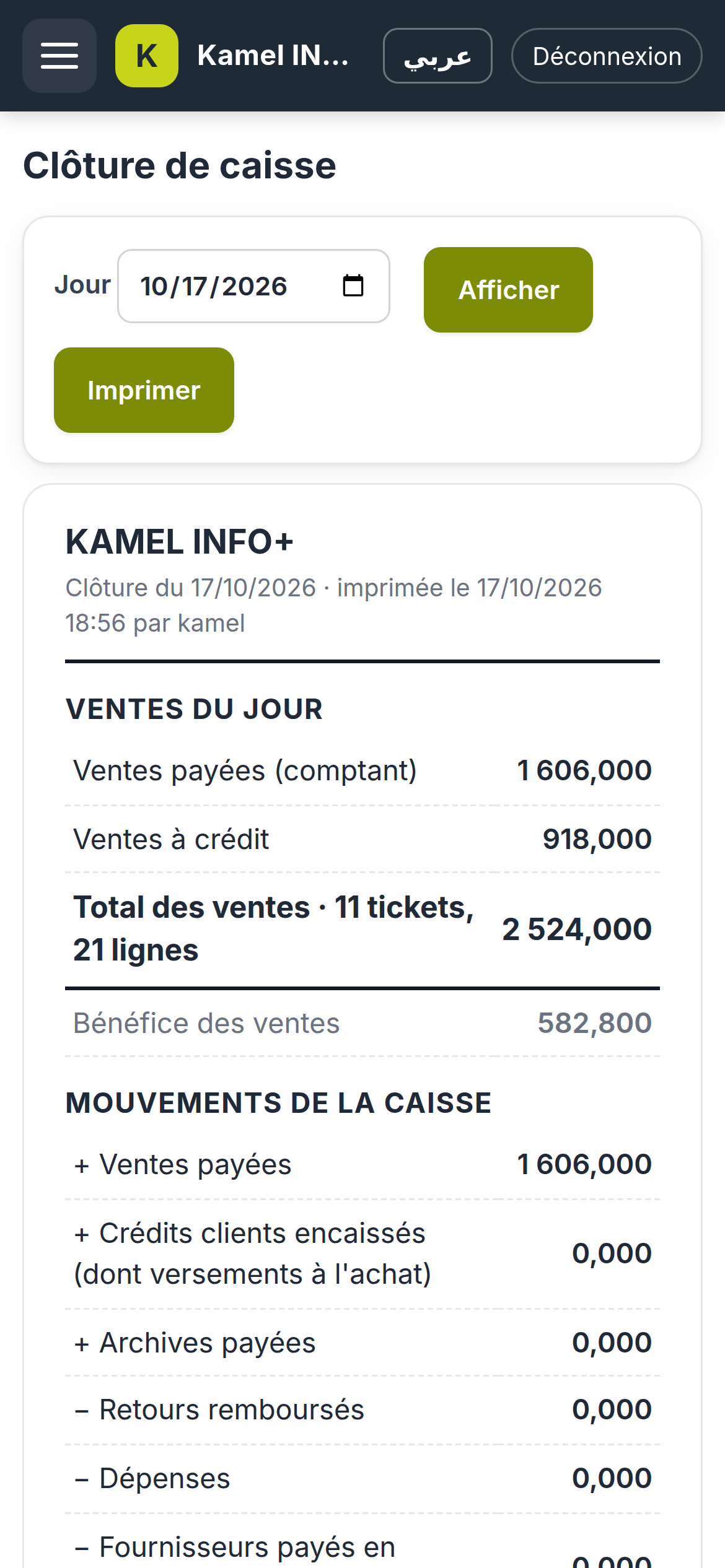The height and width of the screenshot is (1568, 725).
Task: Click the yellow K logo icon
Action: click(x=147, y=56)
